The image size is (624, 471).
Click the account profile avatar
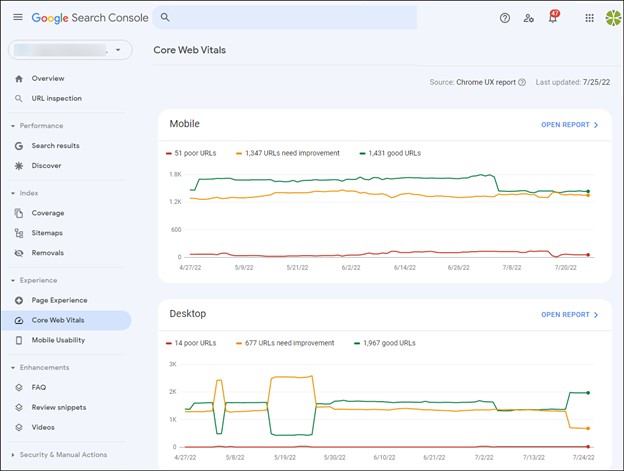pos(614,18)
